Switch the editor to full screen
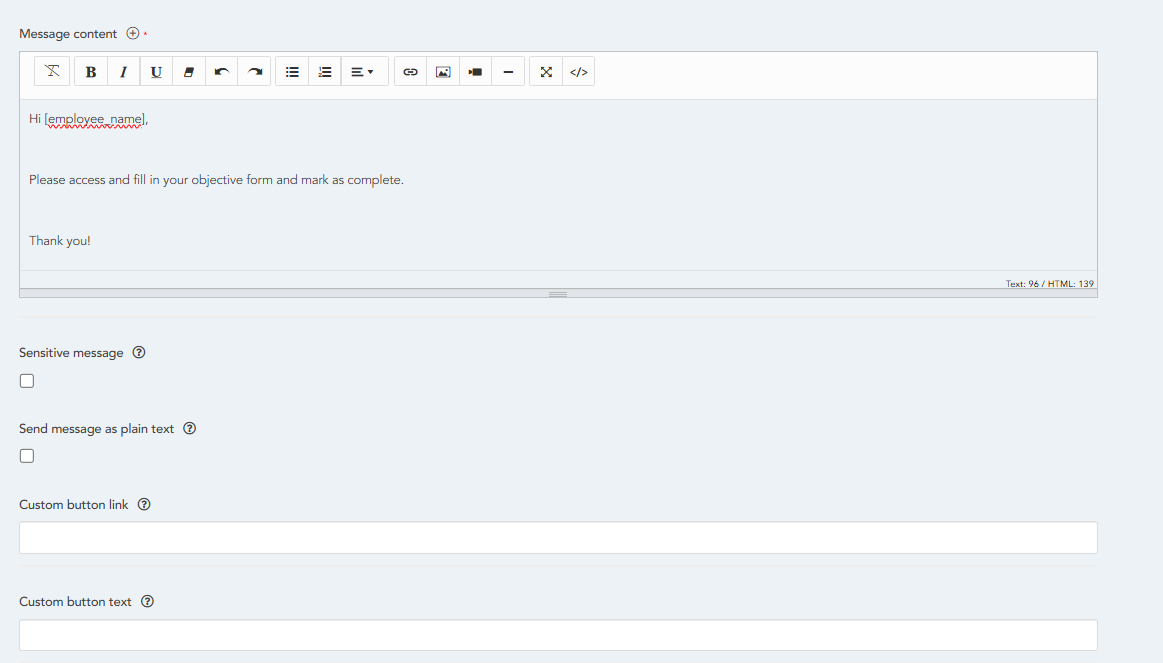The width and height of the screenshot is (1163, 663). [546, 72]
